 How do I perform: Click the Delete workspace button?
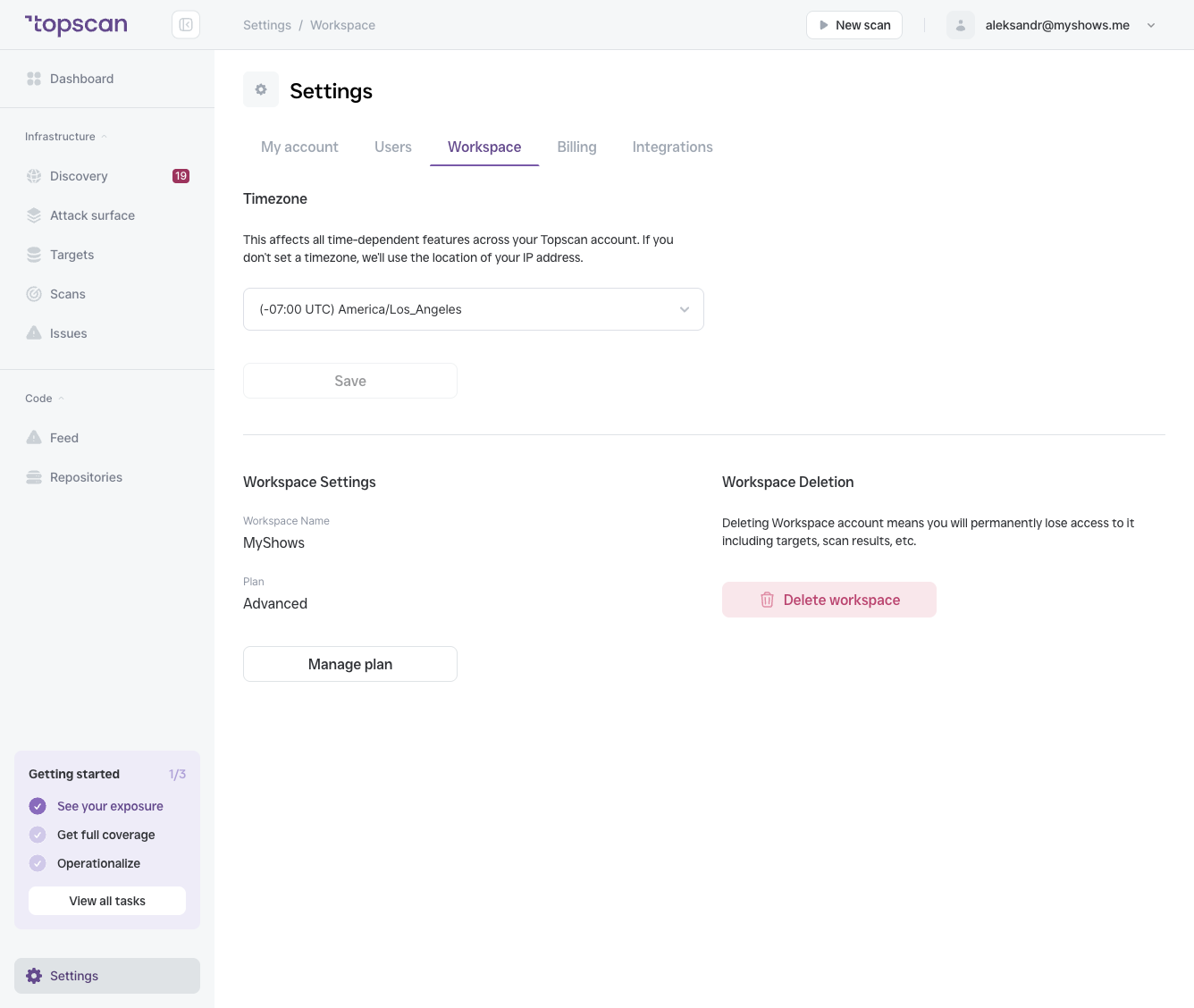click(x=829, y=600)
